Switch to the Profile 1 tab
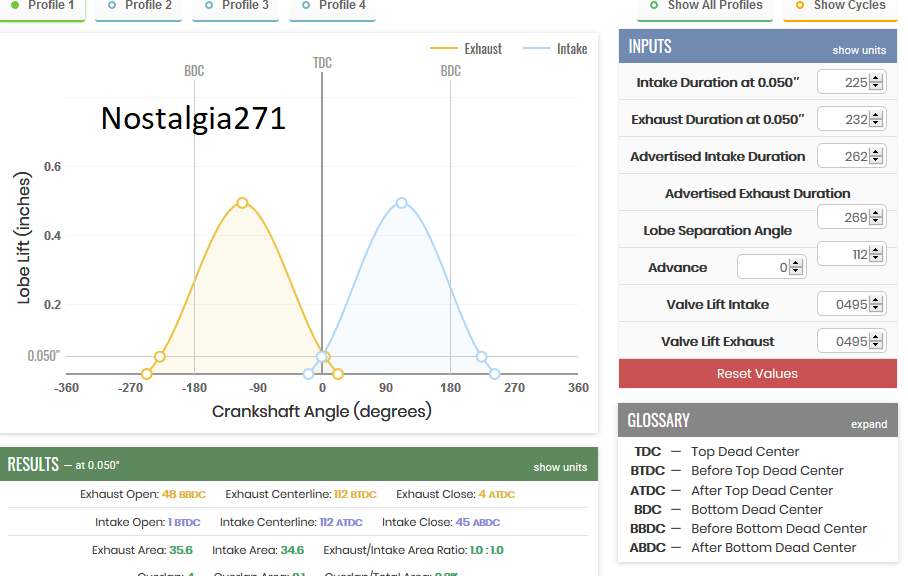 pos(42,7)
